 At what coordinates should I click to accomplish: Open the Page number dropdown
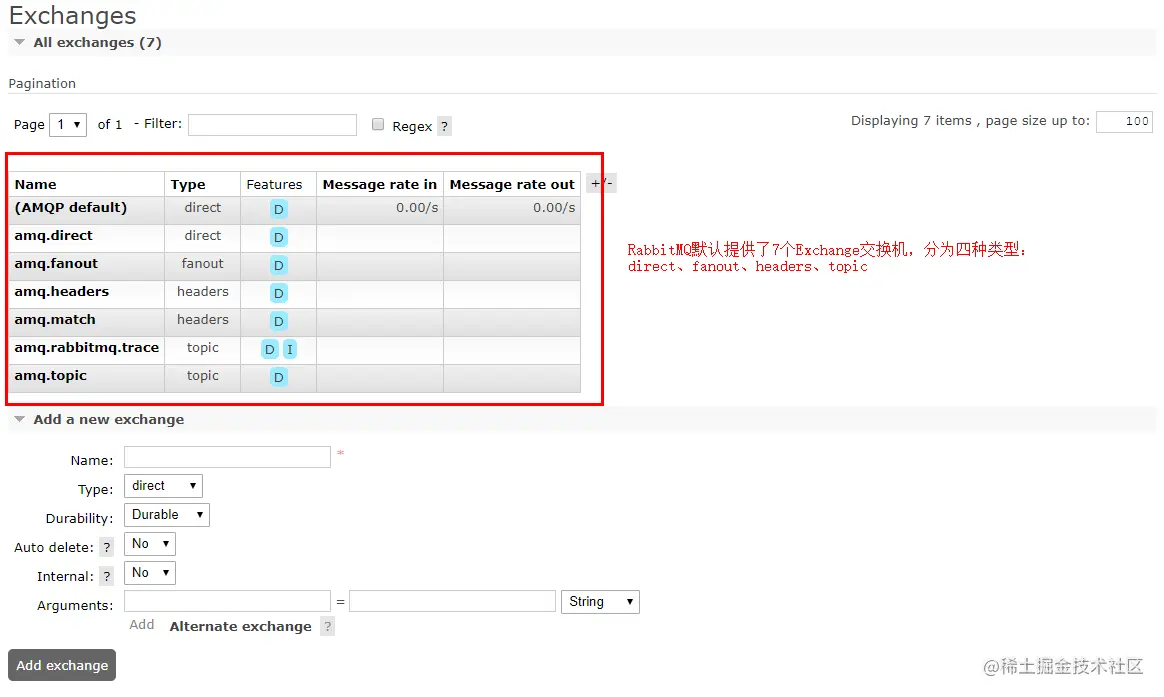68,125
